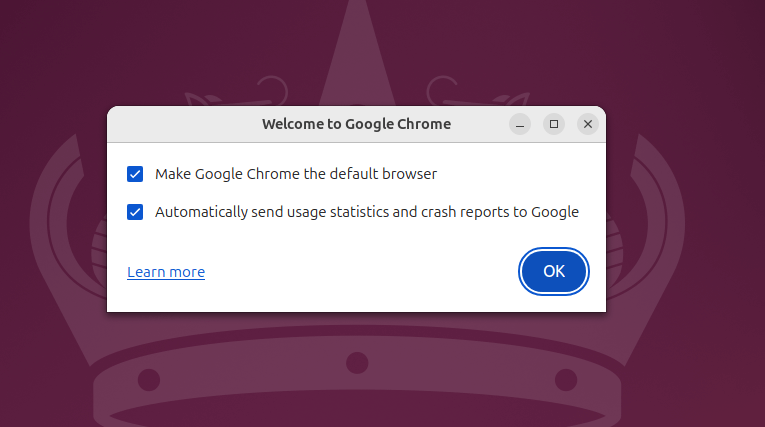Maximize the Welcome to Google Chrome window

(554, 124)
